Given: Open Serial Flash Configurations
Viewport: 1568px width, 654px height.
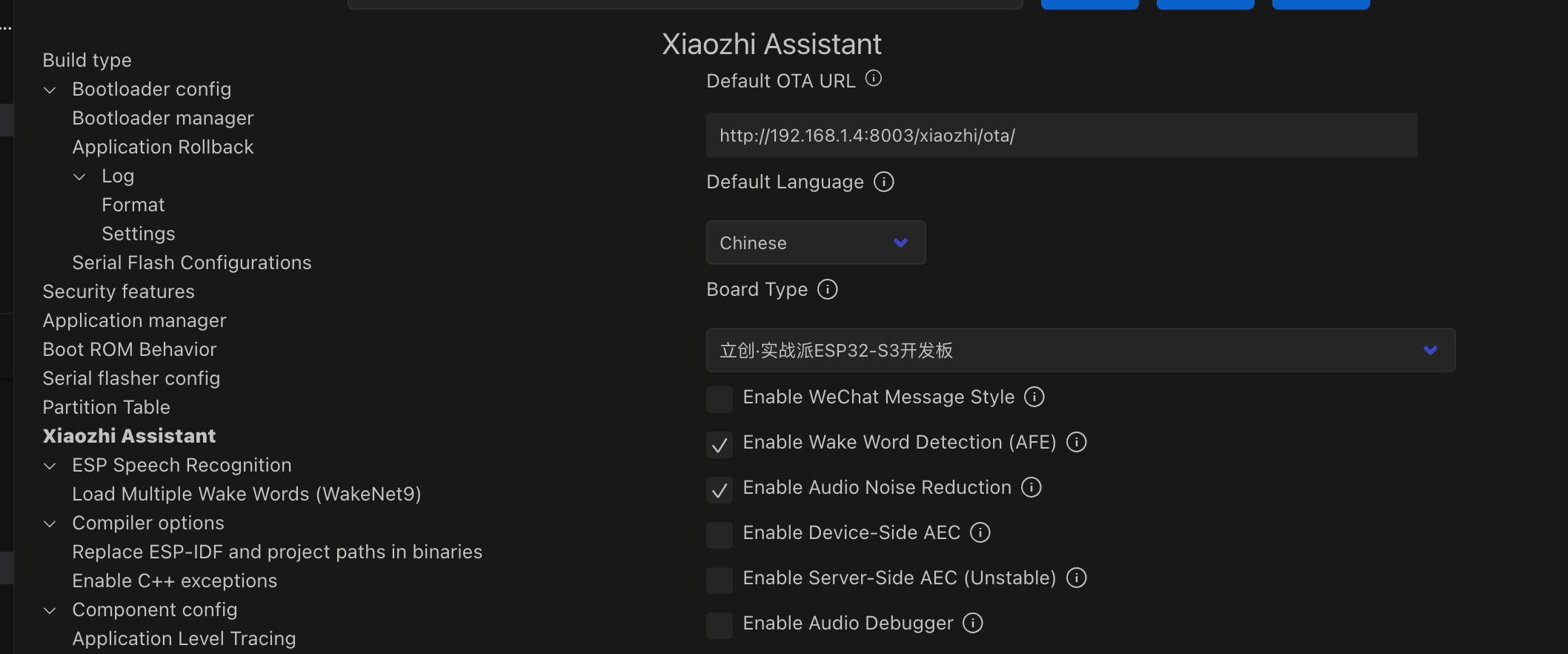Looking at the screenshot, I should 192,262.
